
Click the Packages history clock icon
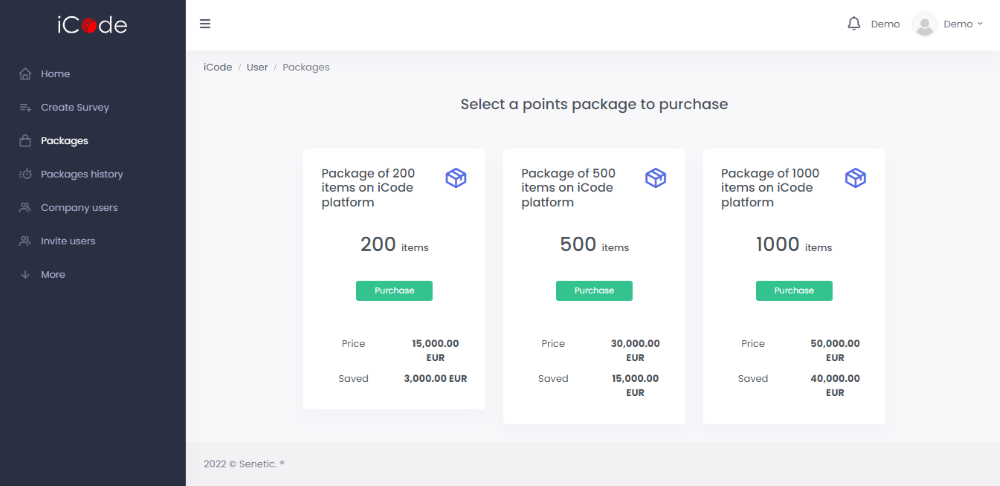click(25, 175)
